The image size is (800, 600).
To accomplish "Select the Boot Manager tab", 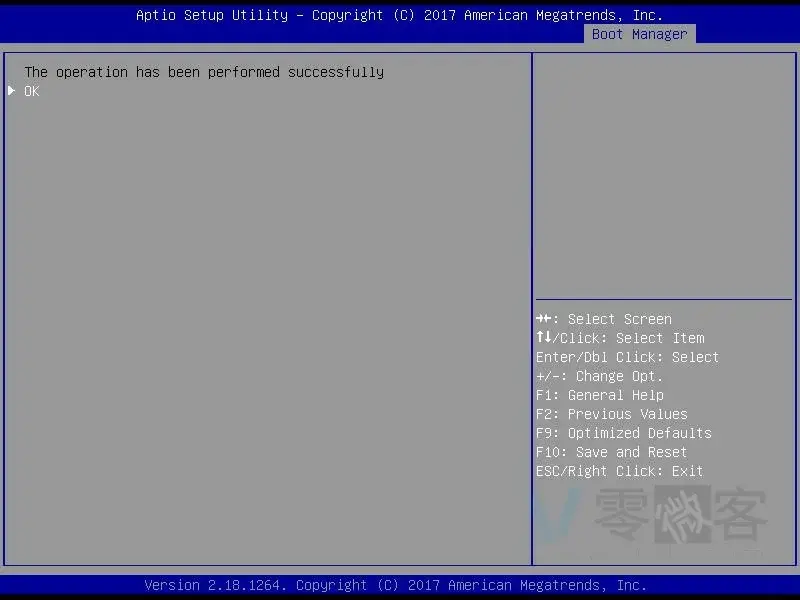I will [x=639, y=34].
